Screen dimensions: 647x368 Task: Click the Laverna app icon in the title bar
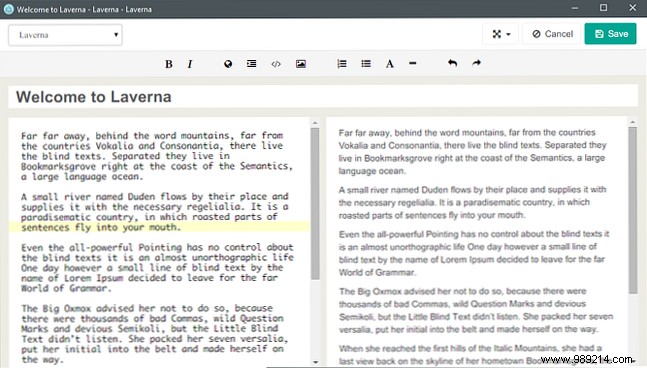click(8, 9)
